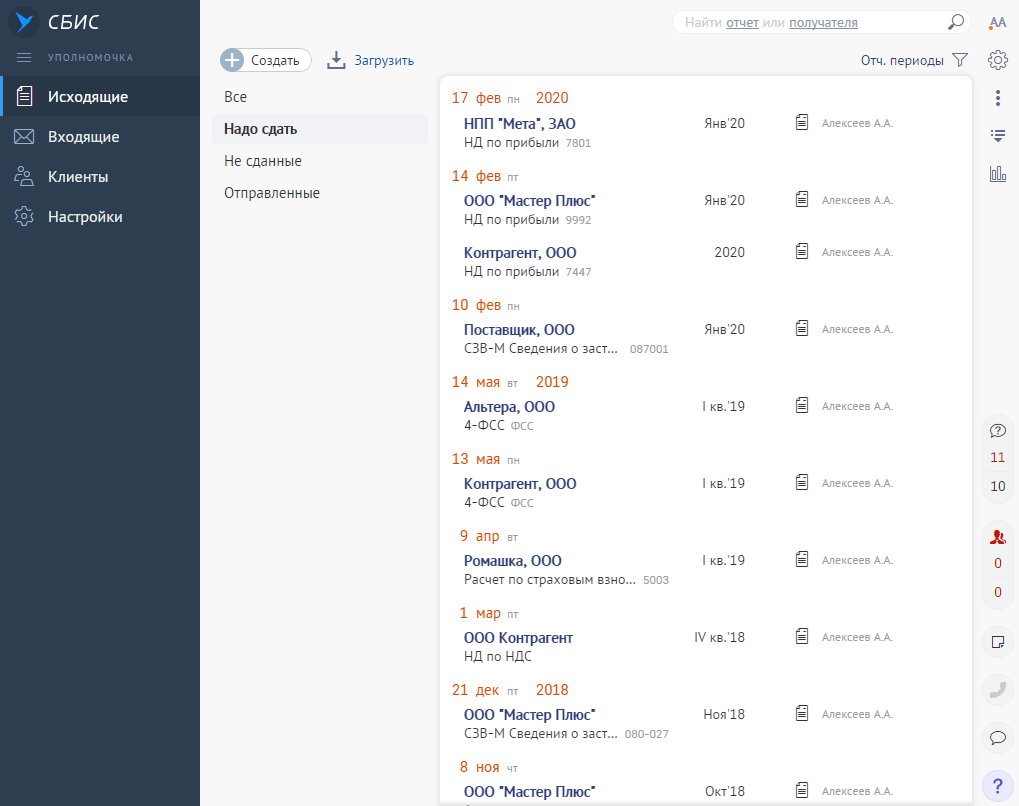Click the document icon for НПП "Мета", ЗАО
The width and height of the screenshot is (1019, 806).
[x=801, y=122]
